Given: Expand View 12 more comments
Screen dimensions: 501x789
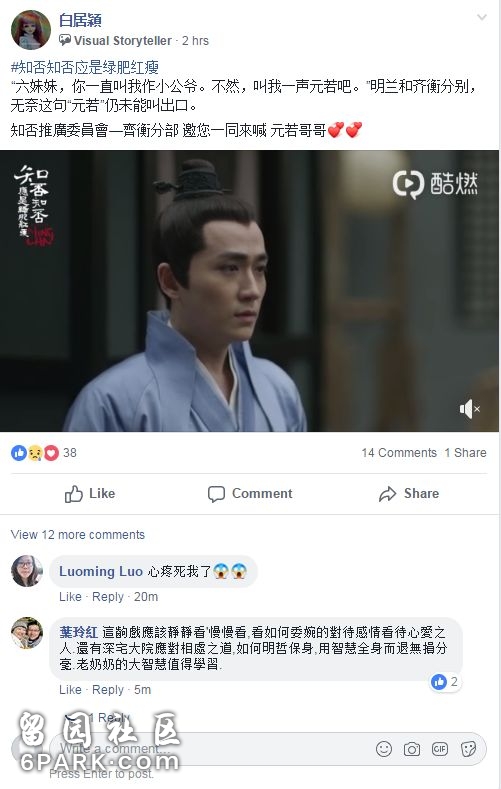Looking at the screenshot, I should (77, 534).
